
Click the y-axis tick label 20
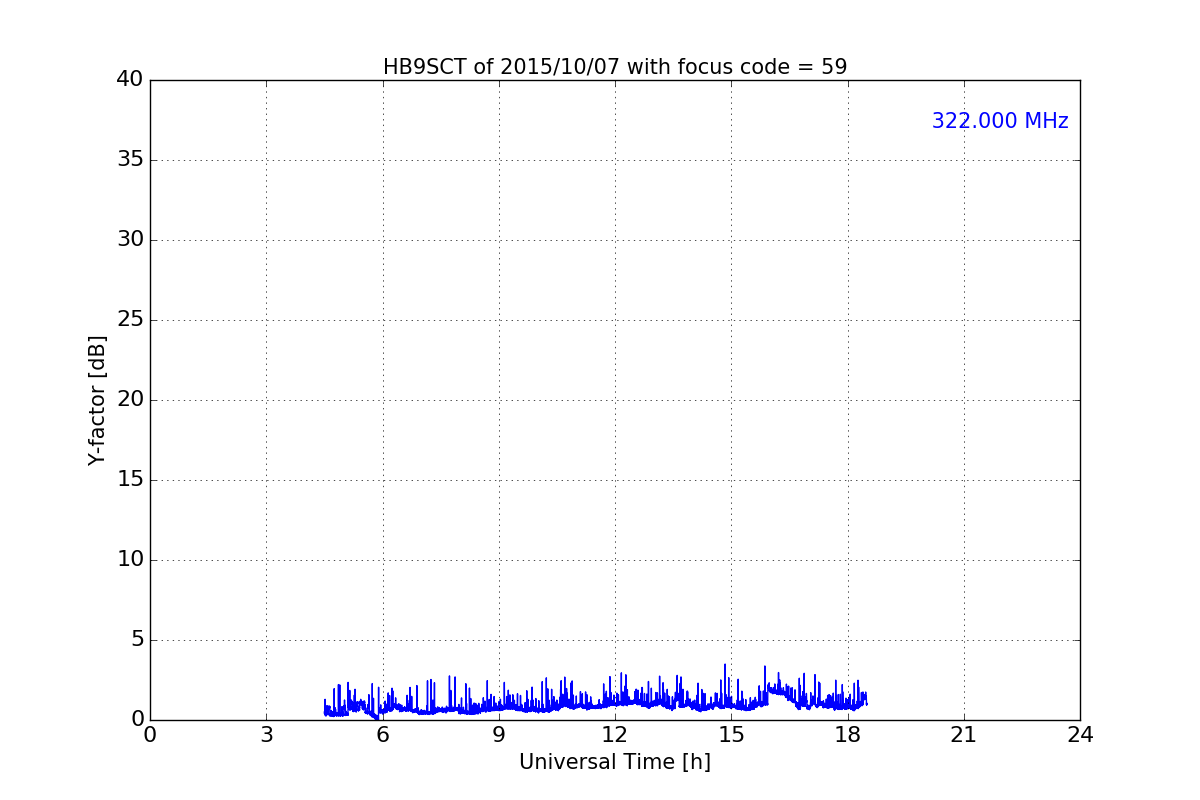click(130, 400)
